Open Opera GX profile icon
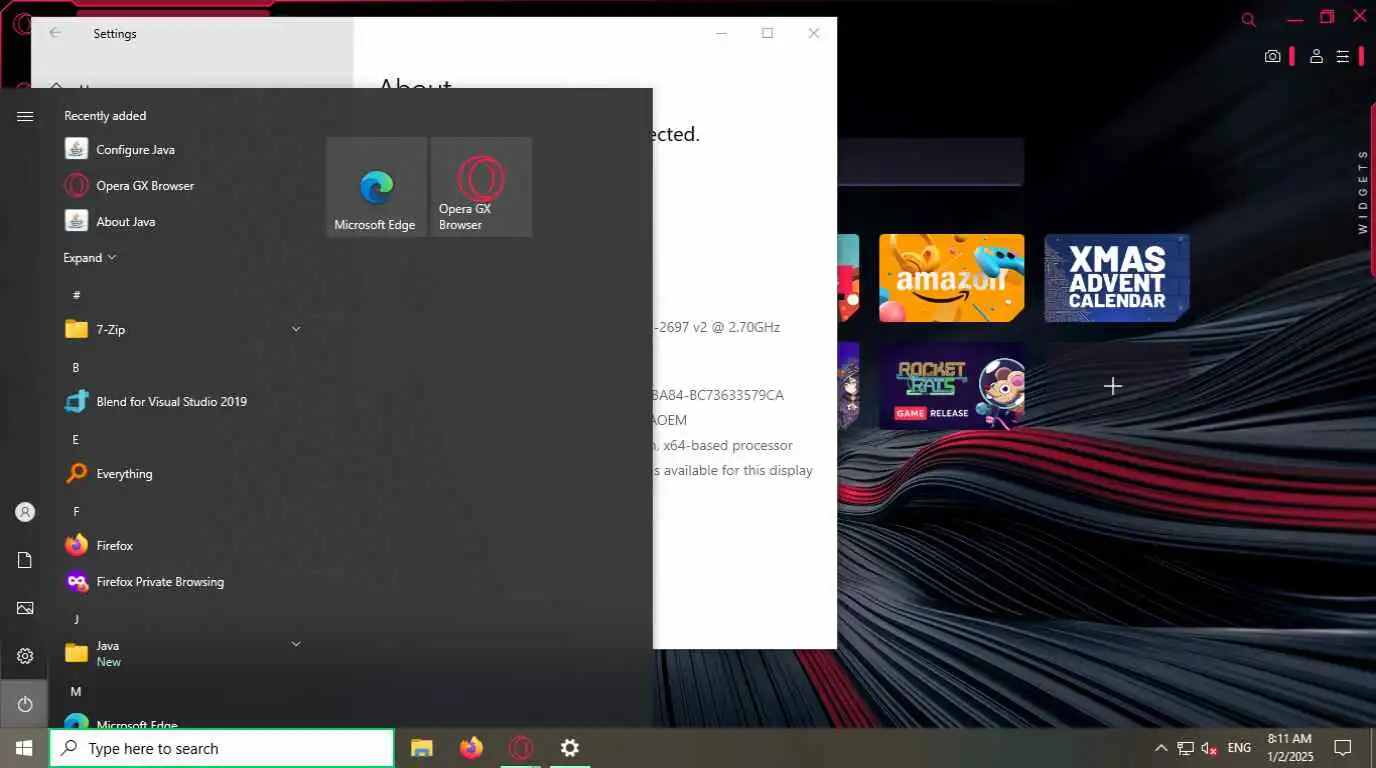 pyautogui.click(x=1317, y=56)
